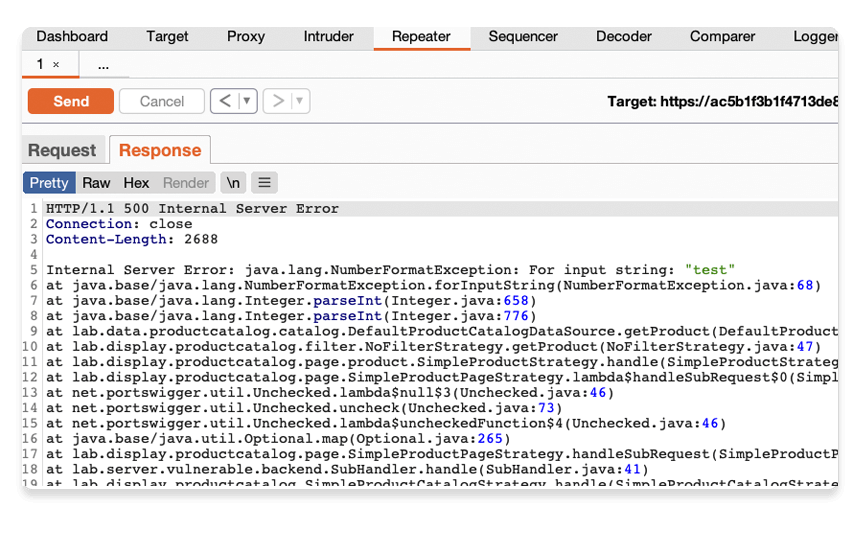Select the Render view mode
860x534 pixels.
[x=186, y=183]
